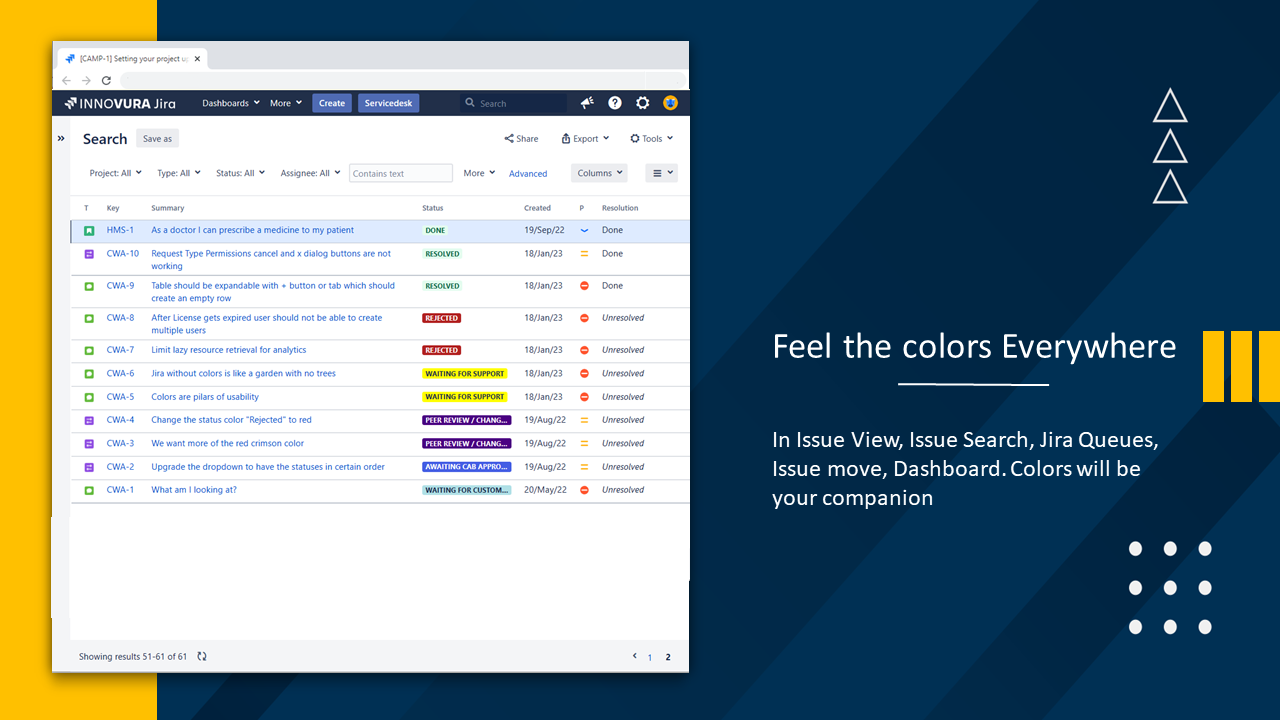The image size is (1280, 720).
Task: Click the browser forward arrow
Action: 86,80
